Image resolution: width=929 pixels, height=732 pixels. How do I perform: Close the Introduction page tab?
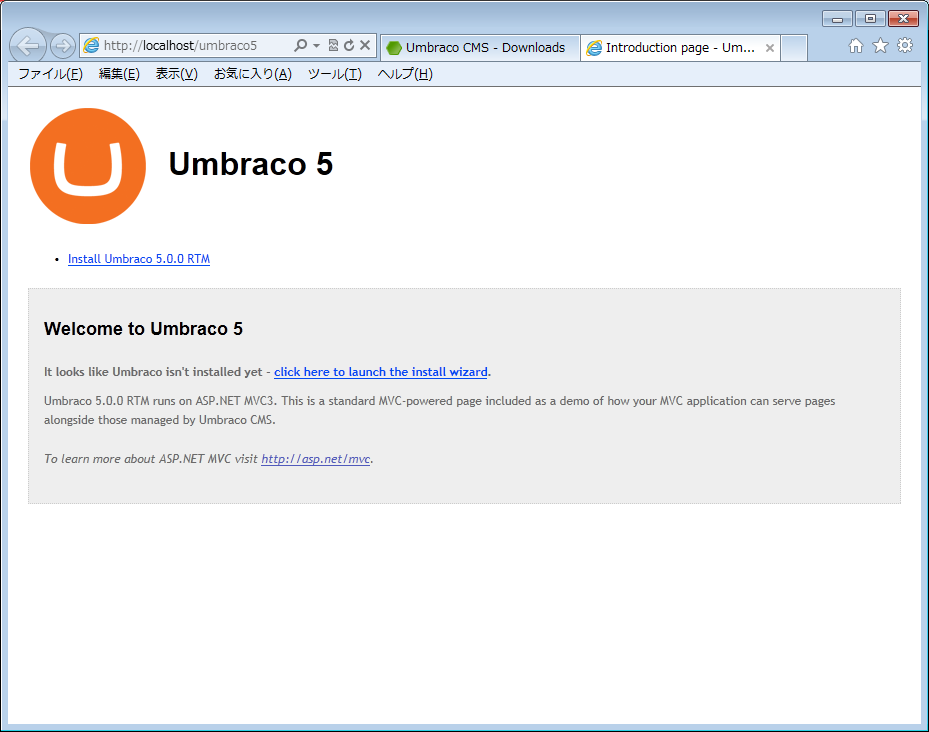point(770,48)
